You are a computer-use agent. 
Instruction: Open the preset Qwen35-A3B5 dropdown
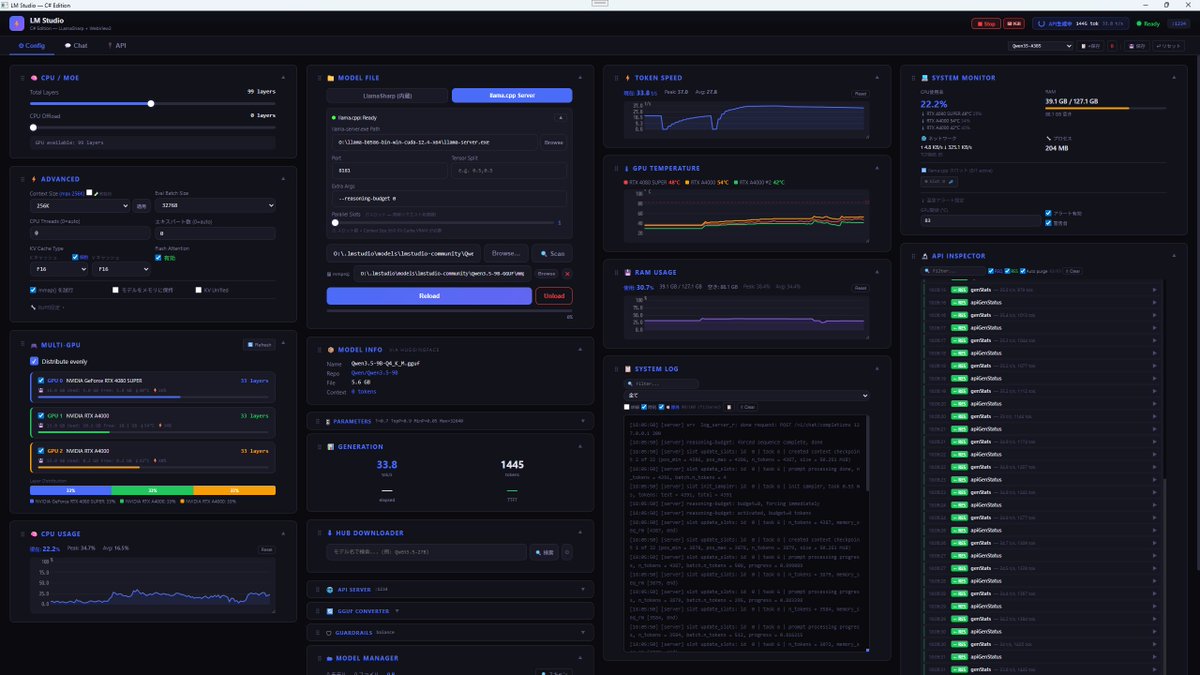pyautogui.click(x=1041, y=46)
